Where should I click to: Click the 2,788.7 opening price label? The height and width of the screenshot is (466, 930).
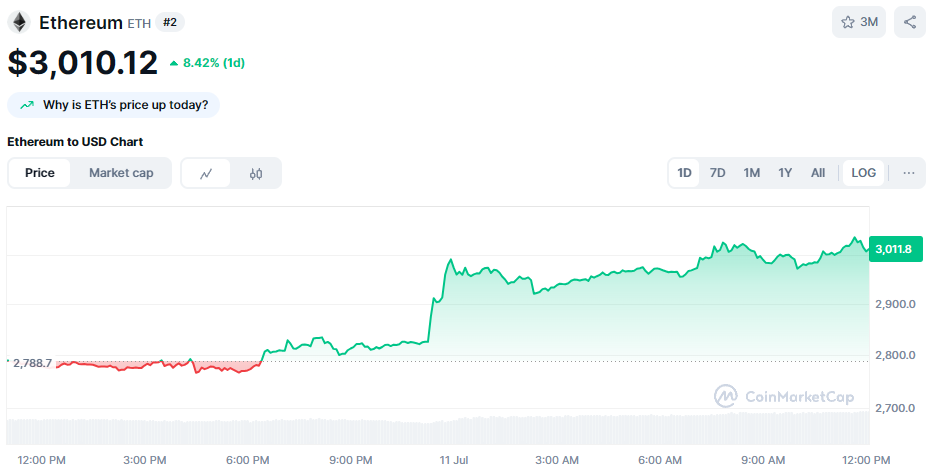[32, 363]
